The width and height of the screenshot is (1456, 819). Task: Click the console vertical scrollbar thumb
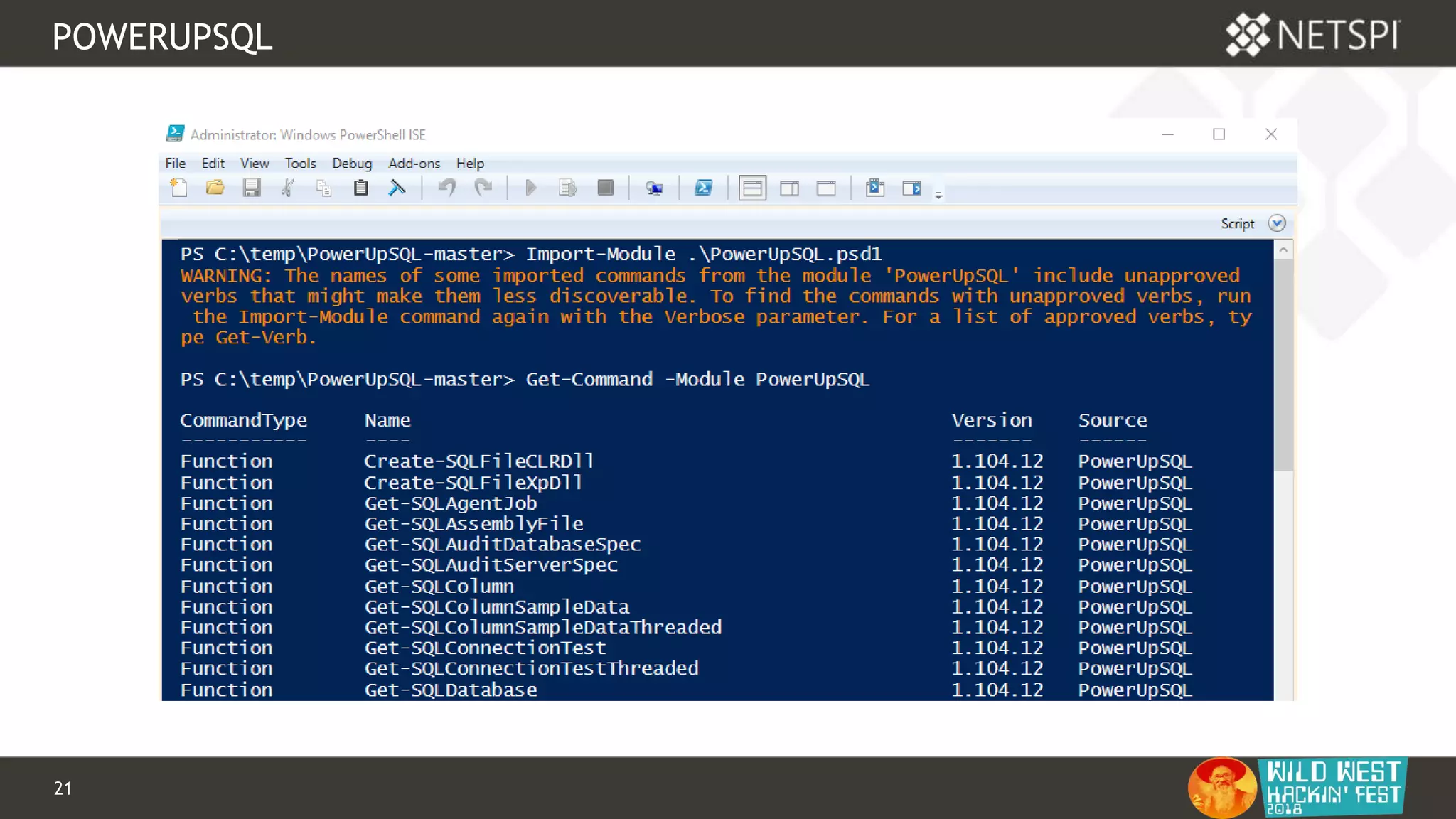point(1283,365)
